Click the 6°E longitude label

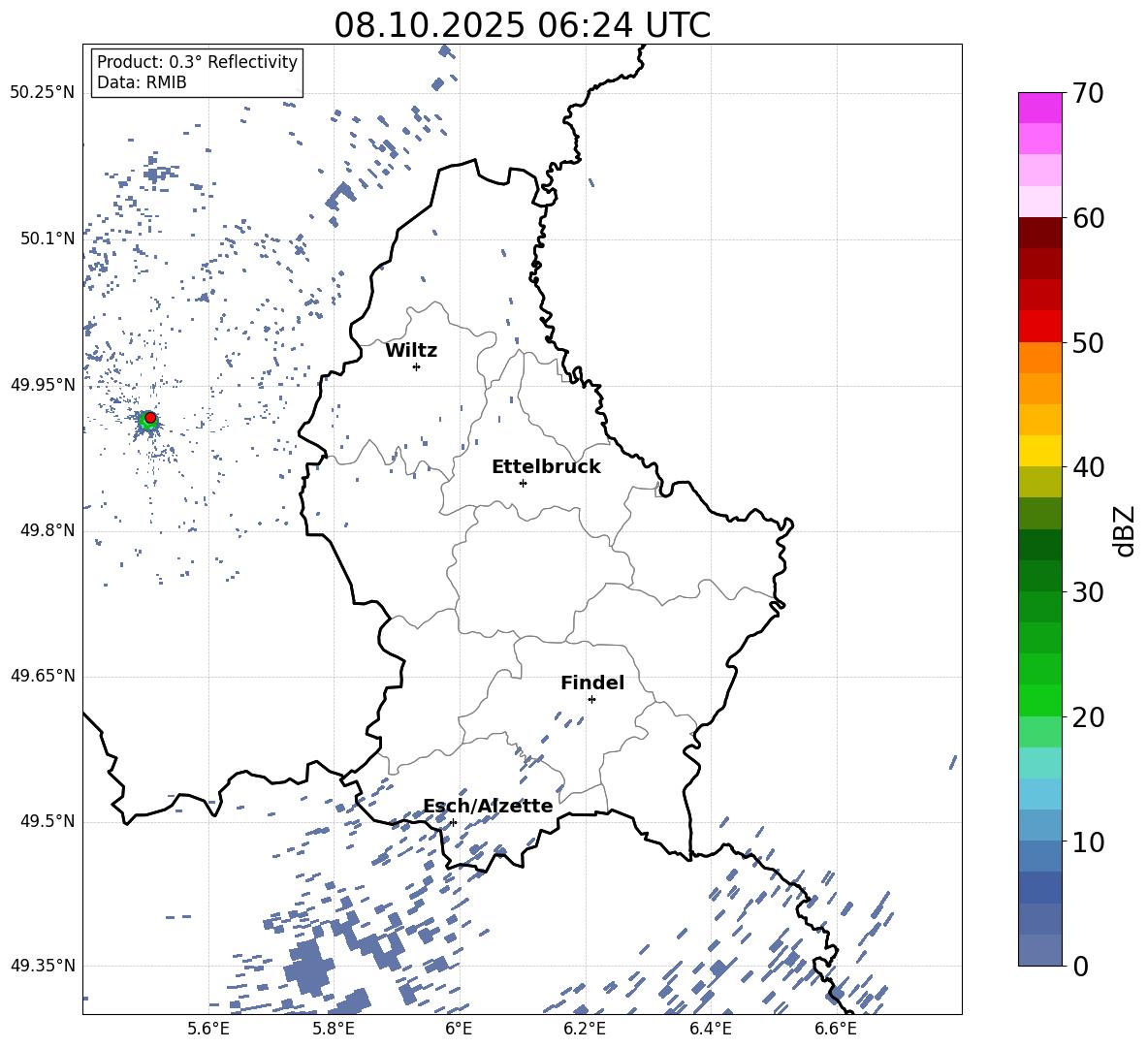pyautogui.click(x=459, y=1029)
